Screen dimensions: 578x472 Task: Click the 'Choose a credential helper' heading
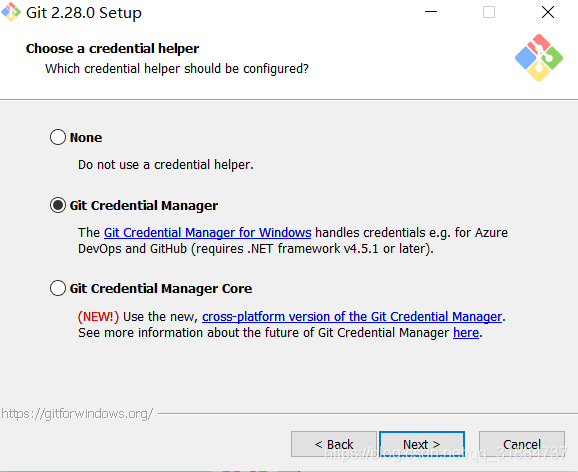(x=112, y=49)
